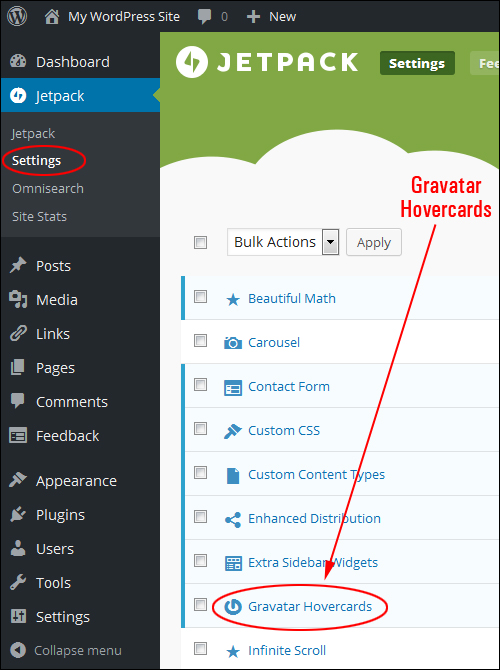500x670 pixels.
Task: Open the Bulk Actions dropdown
Action: click(x=283, y=242)
